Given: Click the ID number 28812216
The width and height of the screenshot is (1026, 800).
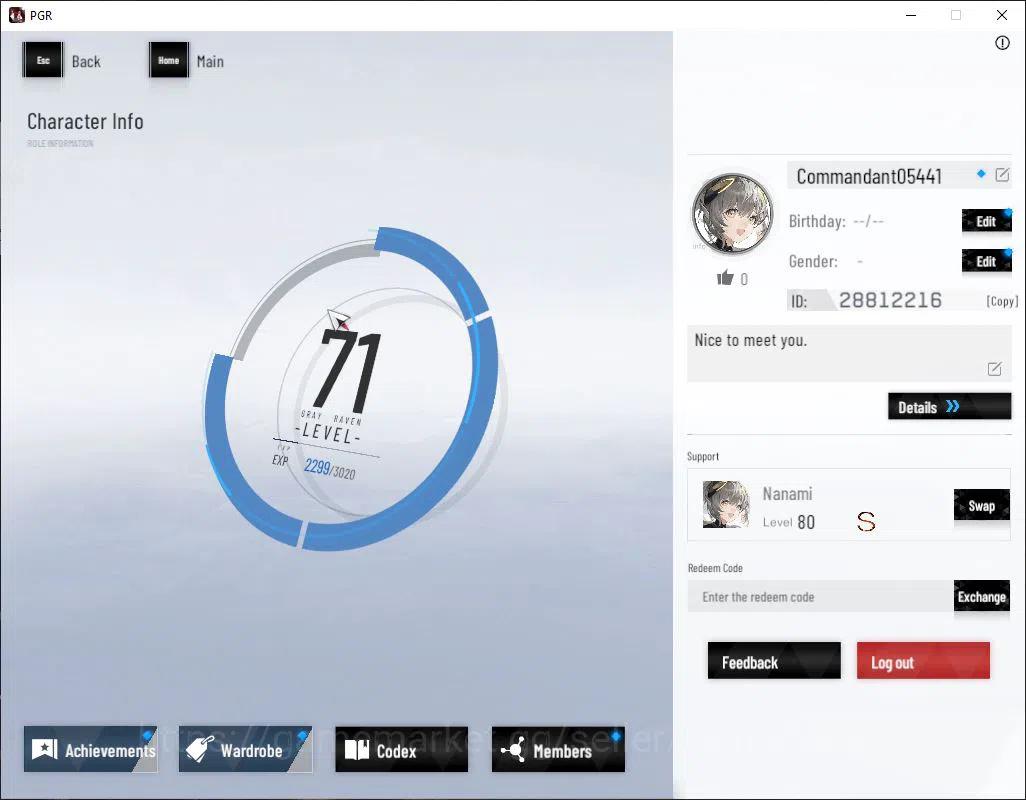Looking at the screenshot, I should [x=890, y=300].
